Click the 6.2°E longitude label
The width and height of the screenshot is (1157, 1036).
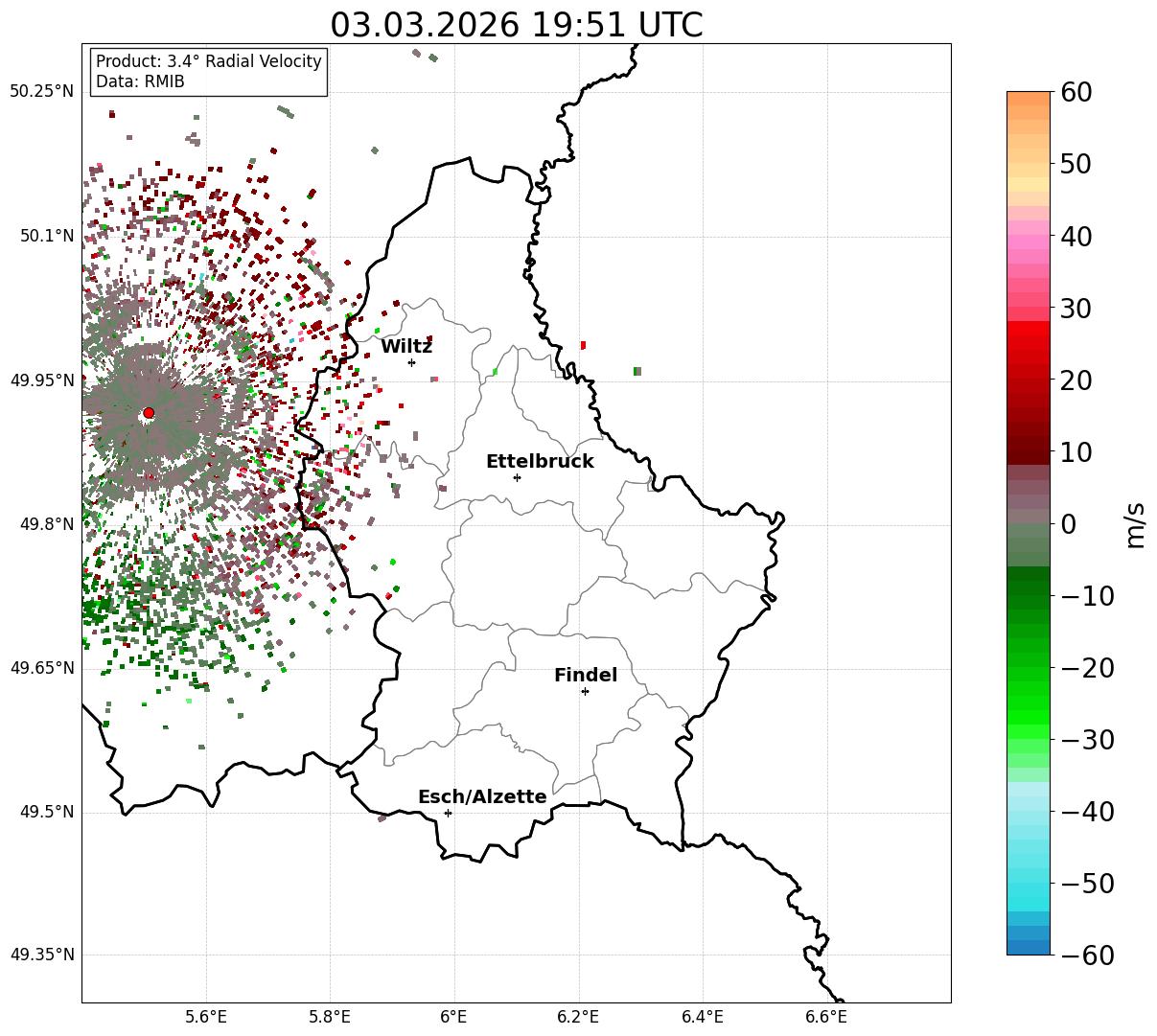click(x=579, y=1017)
